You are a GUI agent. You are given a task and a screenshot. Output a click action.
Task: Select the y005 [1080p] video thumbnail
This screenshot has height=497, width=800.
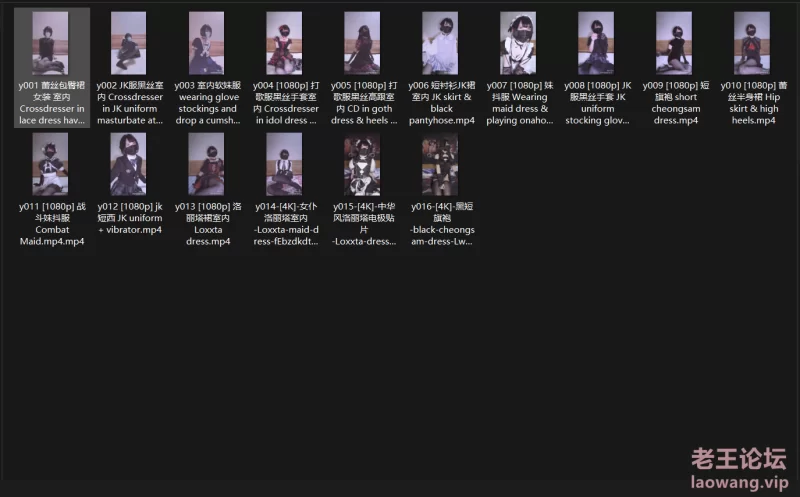(x=362, y=43)
